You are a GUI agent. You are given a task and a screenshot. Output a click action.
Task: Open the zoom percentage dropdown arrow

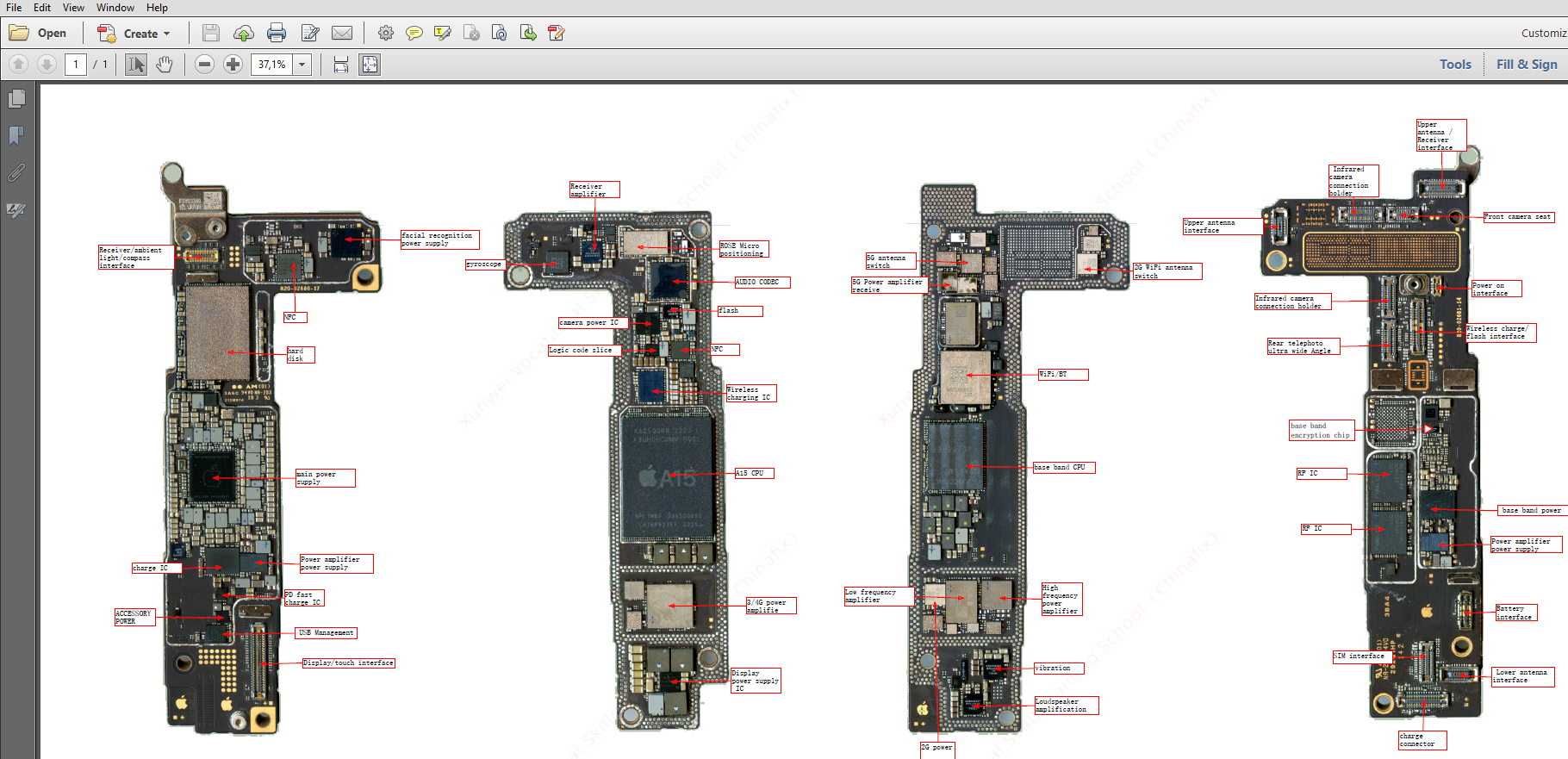click(x=302, y=65)
